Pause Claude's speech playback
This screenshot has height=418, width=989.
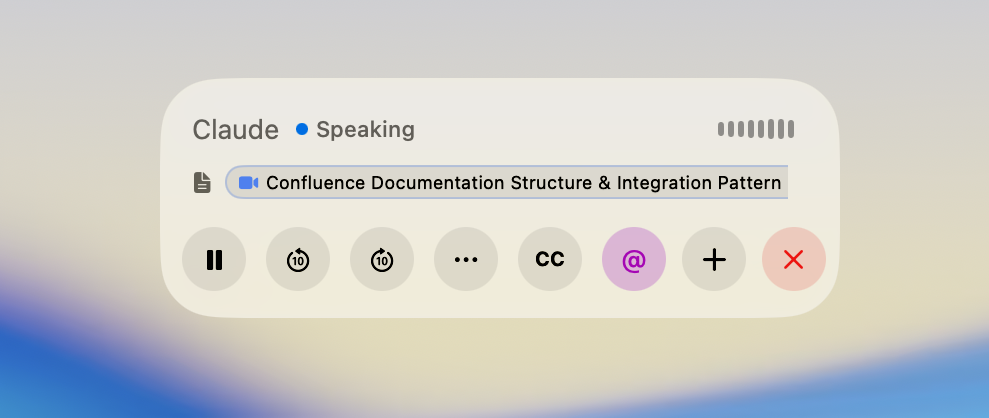tap(214, 260)
